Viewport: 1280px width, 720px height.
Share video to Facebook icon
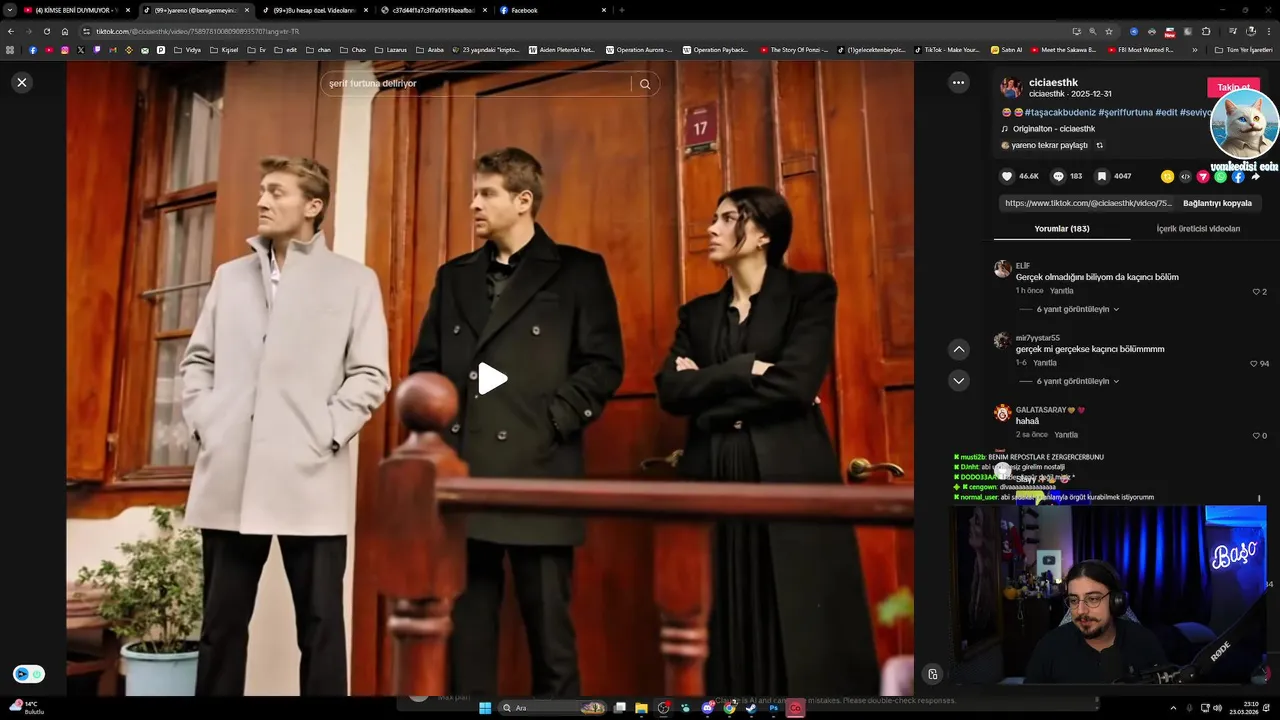[1238, 176]
